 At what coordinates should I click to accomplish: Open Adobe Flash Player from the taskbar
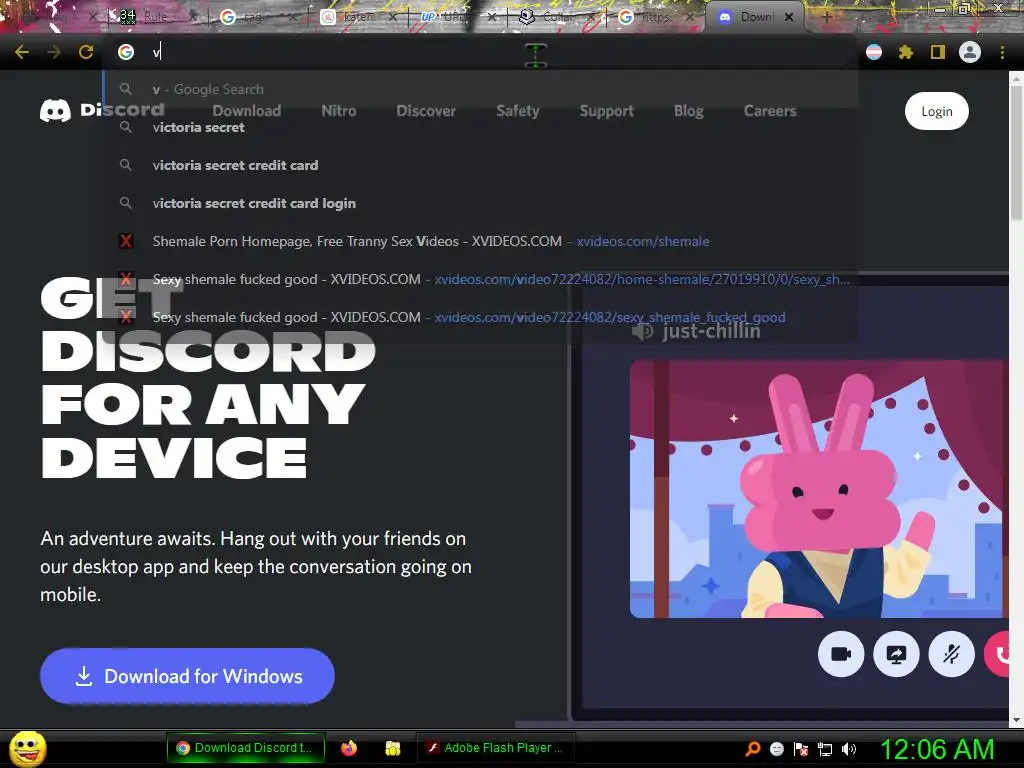click(495, 748)
